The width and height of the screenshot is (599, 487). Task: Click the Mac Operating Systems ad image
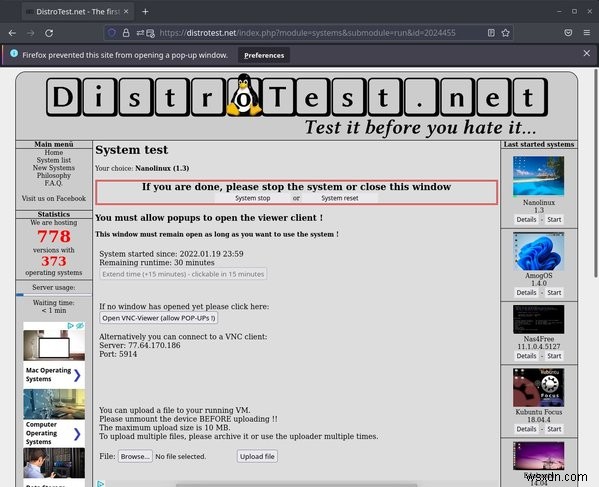click(54, 345)
